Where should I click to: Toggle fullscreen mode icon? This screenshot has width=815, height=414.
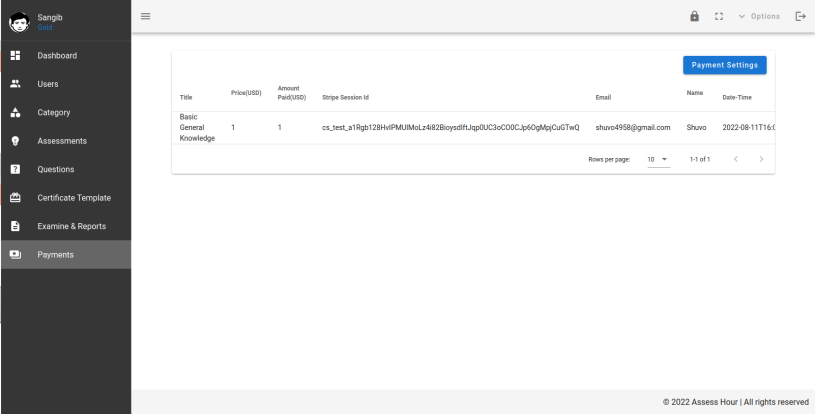click(719, 16)
